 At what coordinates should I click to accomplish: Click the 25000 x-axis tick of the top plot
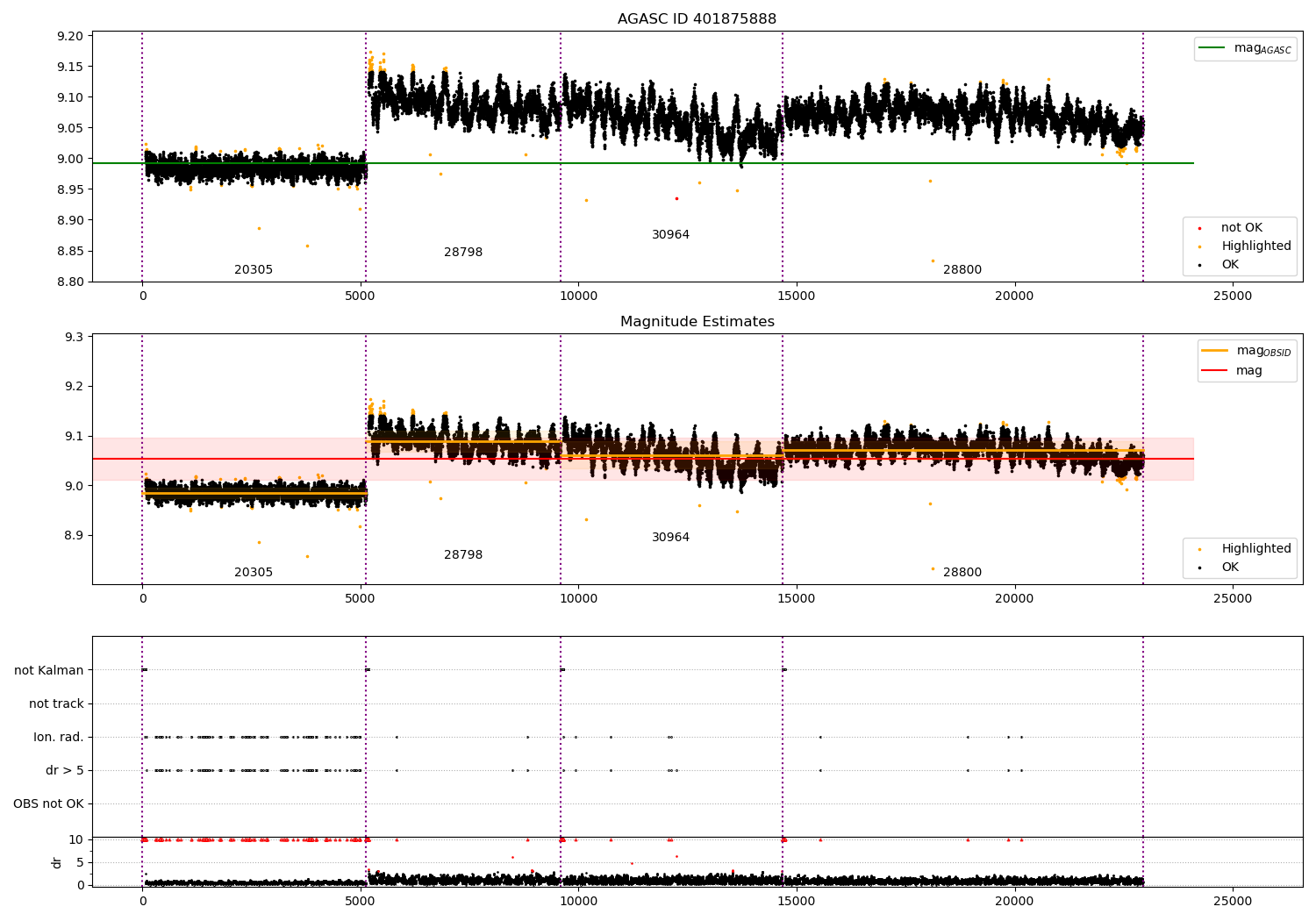pos(1233,296)
